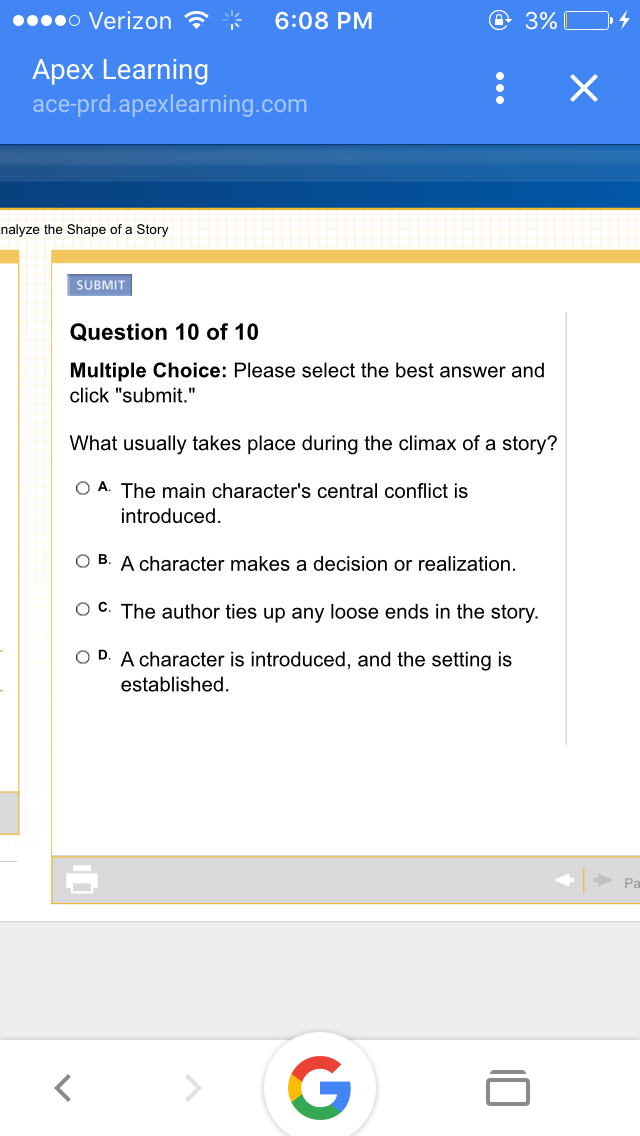Close the Apex Learning browser tab

click(x=584, y=89)
